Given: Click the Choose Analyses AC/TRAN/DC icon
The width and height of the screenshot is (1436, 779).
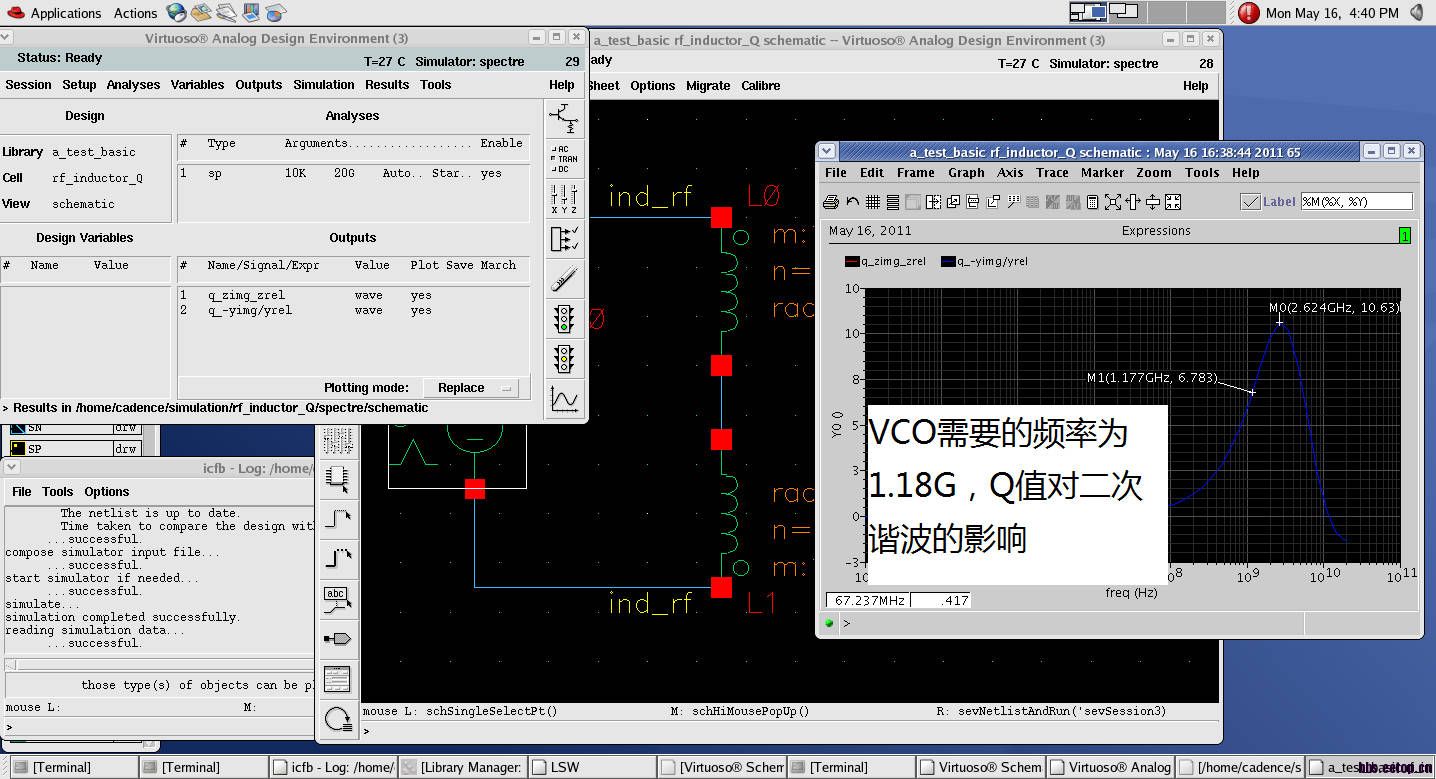Looking at the screenshot, I should 565,158.
